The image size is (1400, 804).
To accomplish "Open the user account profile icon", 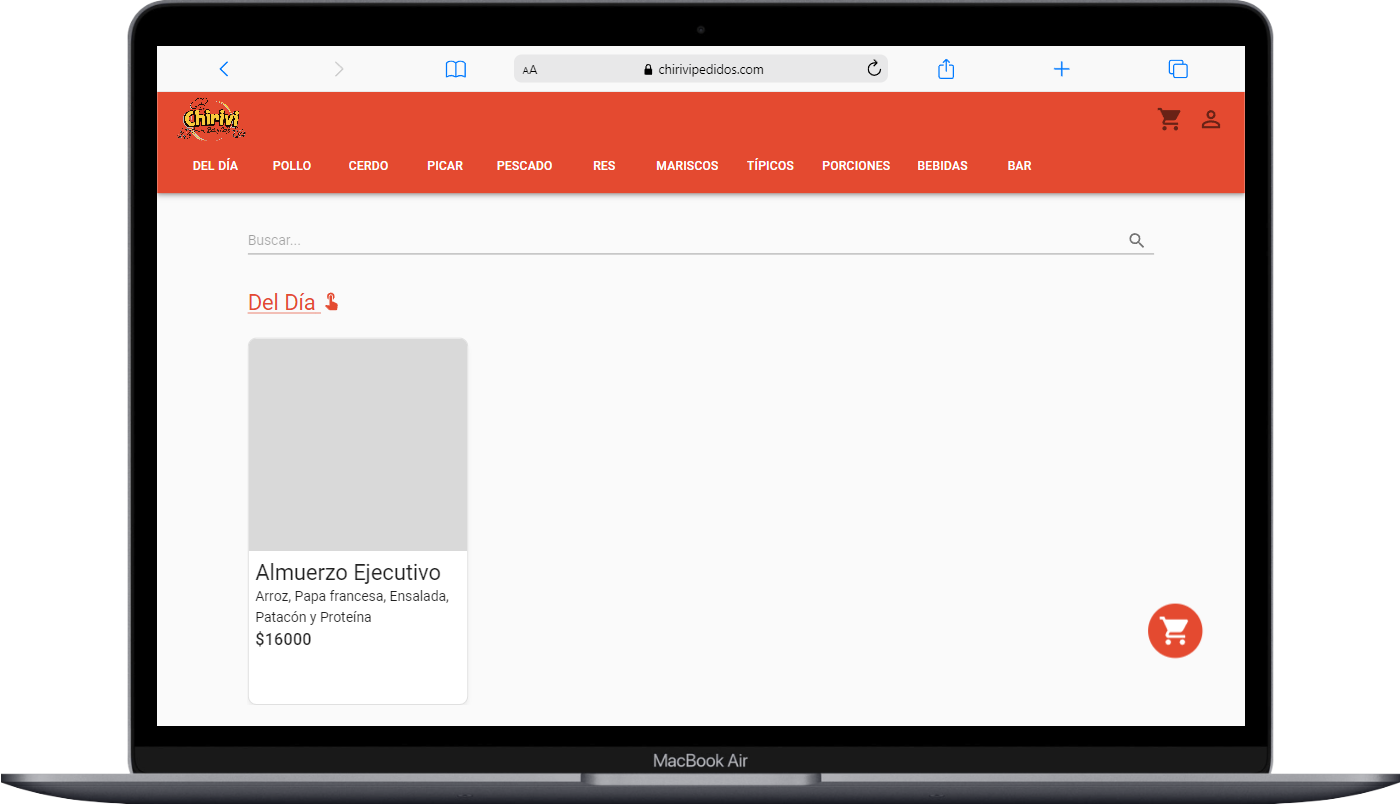I will click(x=1211, y=120).
